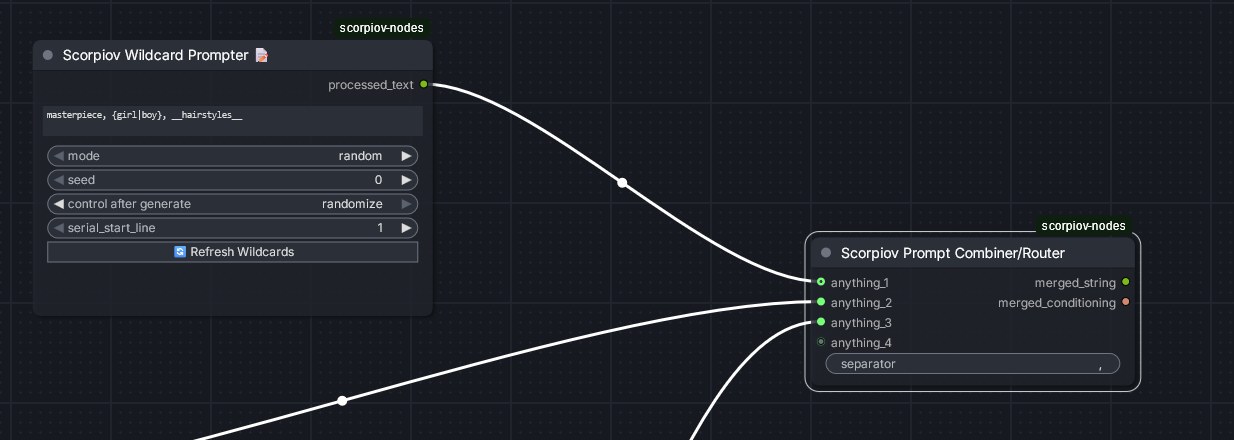Decrease mode with left arrow

point(58,156)
